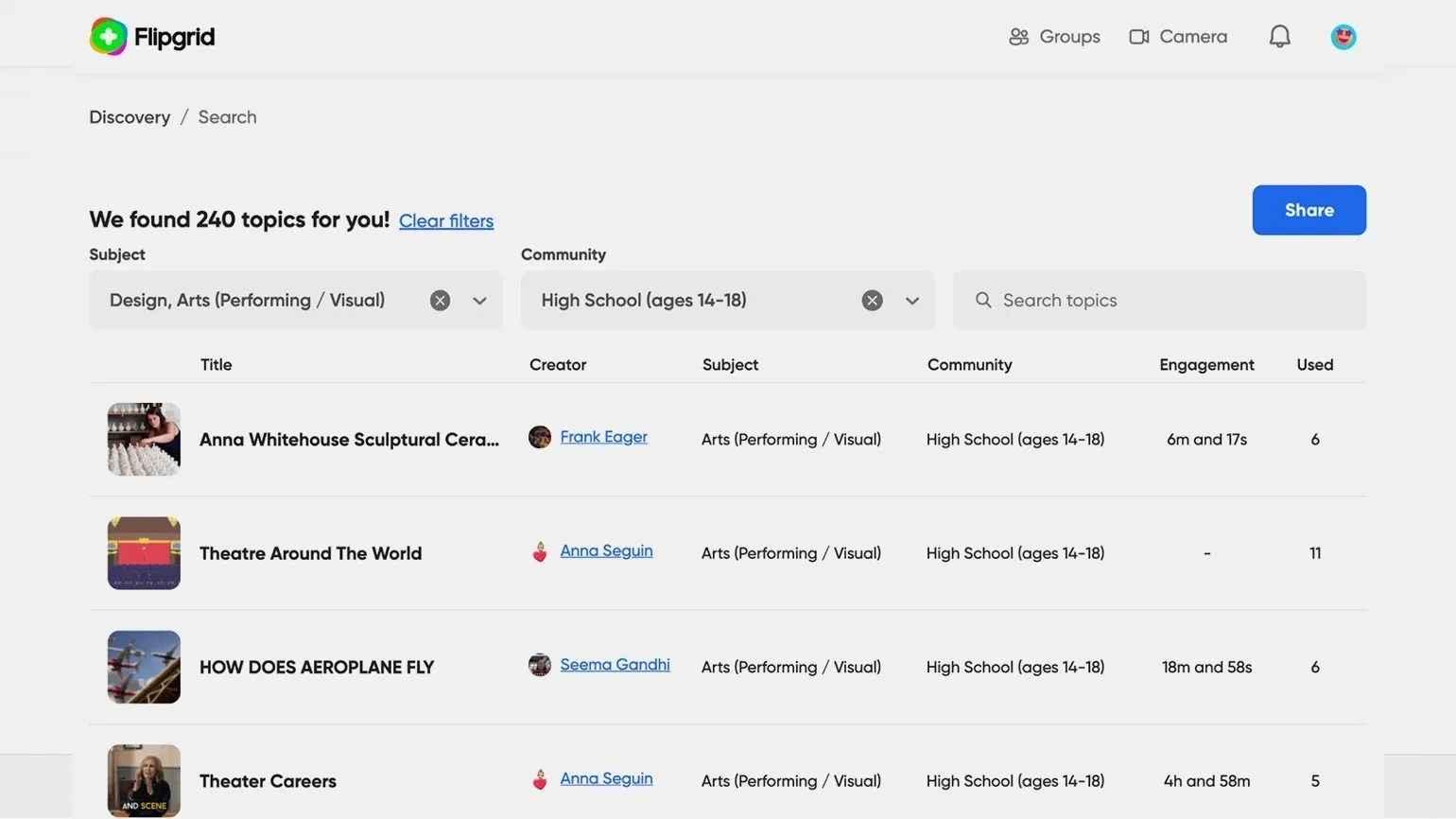Click Frank Eager's creator avatar

click(x=540, y=437)
